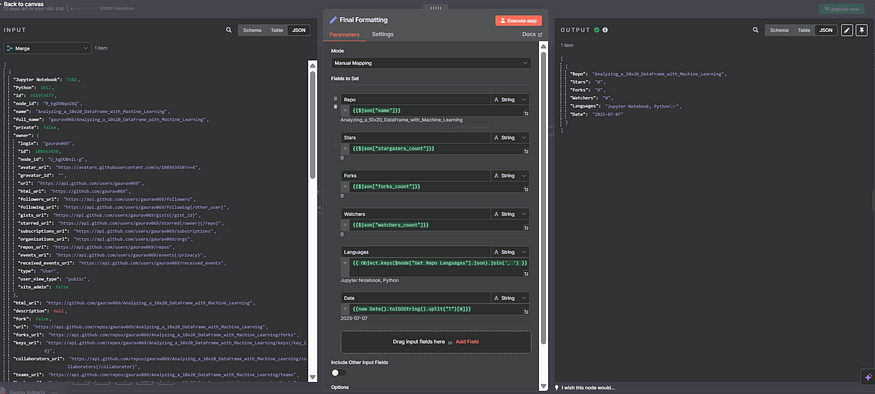The image size is (875, 394).
Task: Open expression editor for Watchers value
Action: pos(526,228)
